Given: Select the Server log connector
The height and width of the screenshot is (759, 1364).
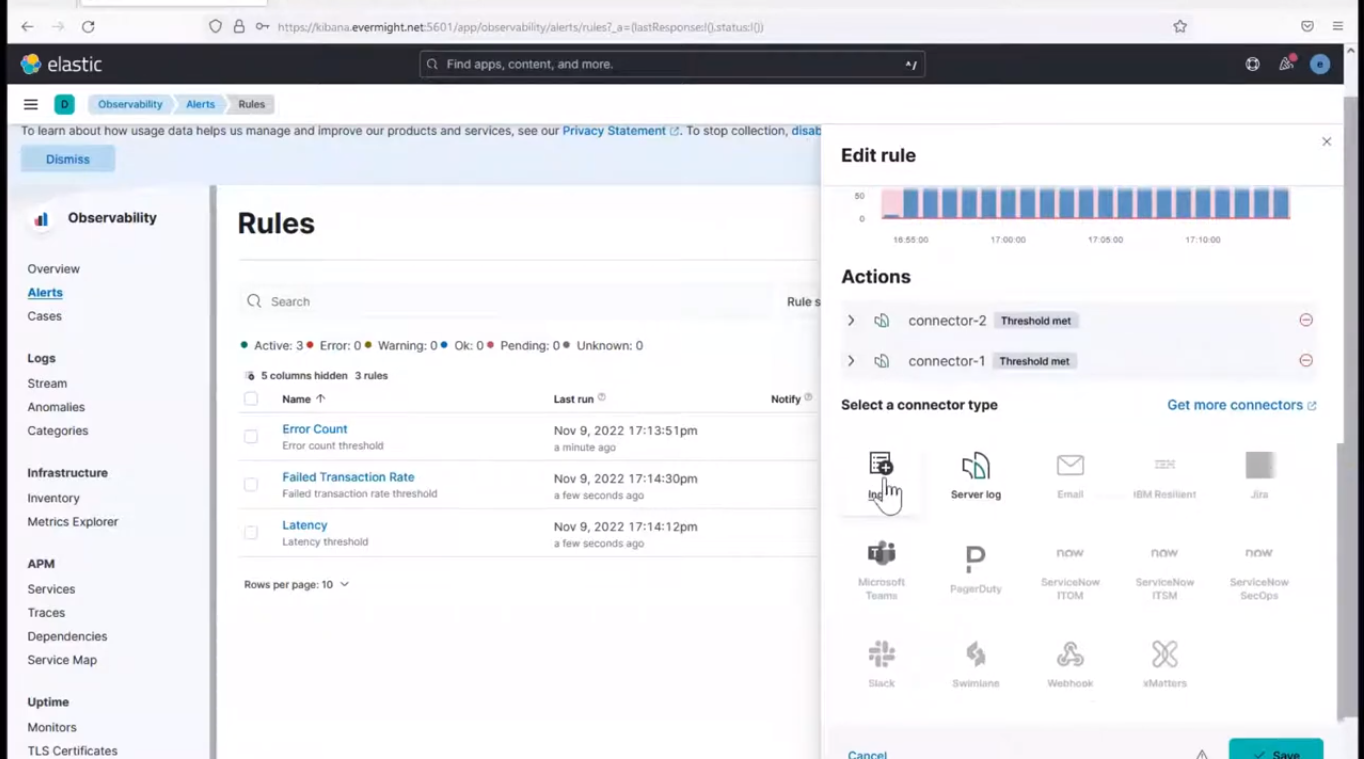Looking at the screenshot, I should tap(975, 476).
